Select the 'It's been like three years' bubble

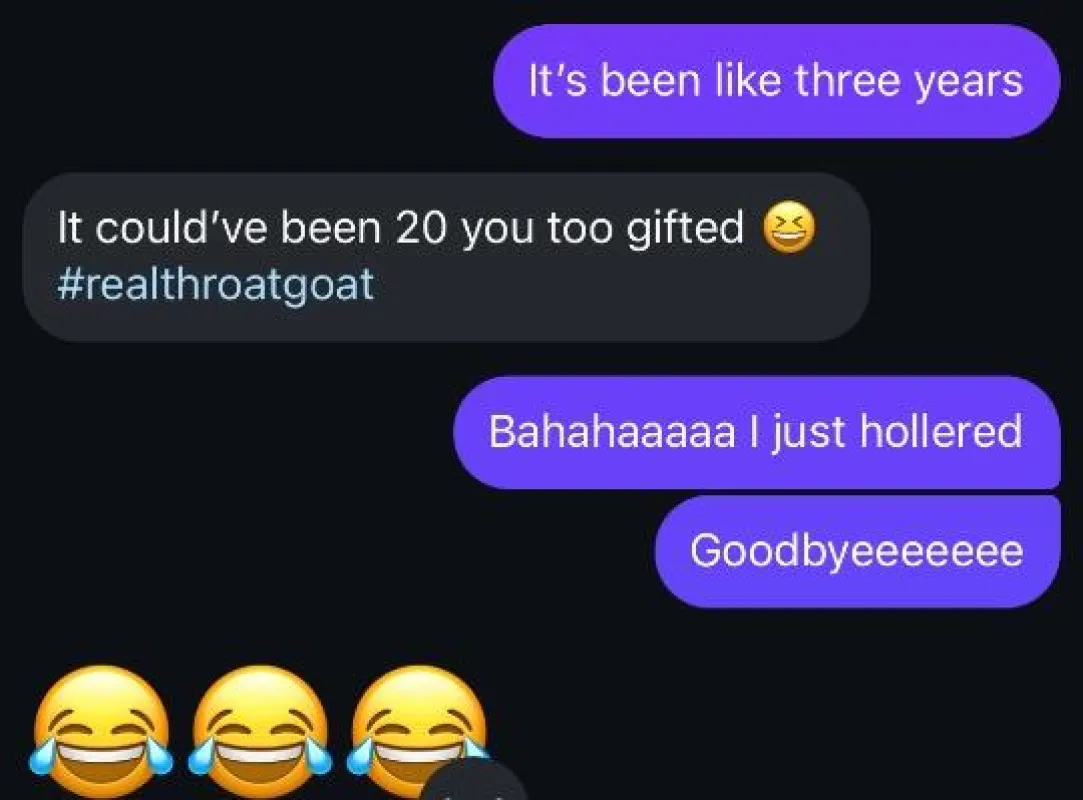pyautogui.click(x=776, y=81)
